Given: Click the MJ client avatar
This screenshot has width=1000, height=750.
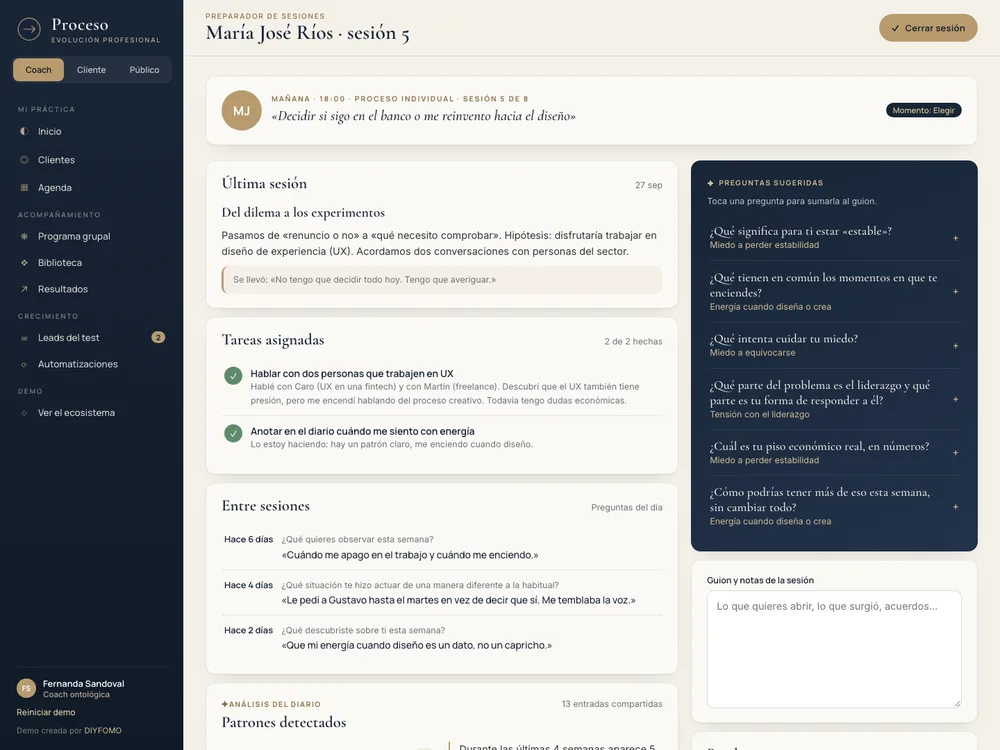Looking at the screenshot, I should [x=241, y=111].
